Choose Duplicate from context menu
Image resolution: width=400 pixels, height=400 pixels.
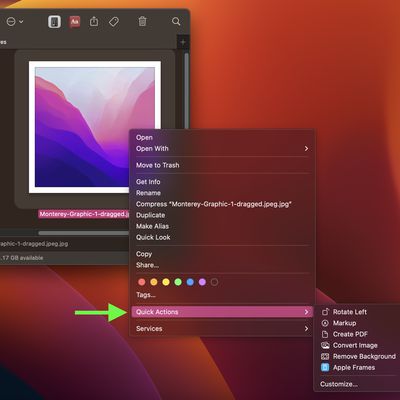[222, 215]
